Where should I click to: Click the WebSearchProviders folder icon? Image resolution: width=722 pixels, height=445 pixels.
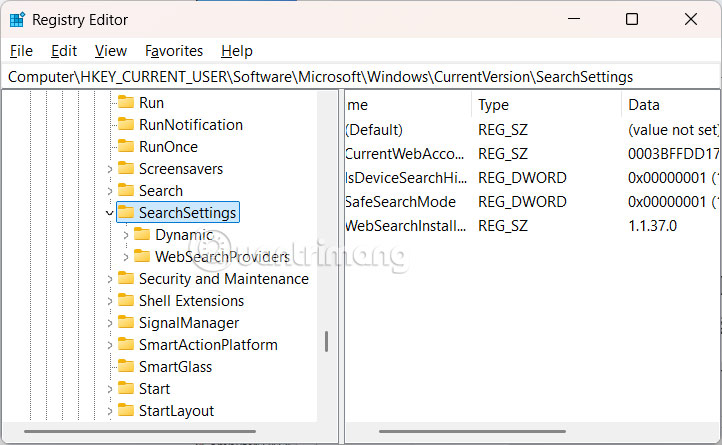(x=142, y=257)
